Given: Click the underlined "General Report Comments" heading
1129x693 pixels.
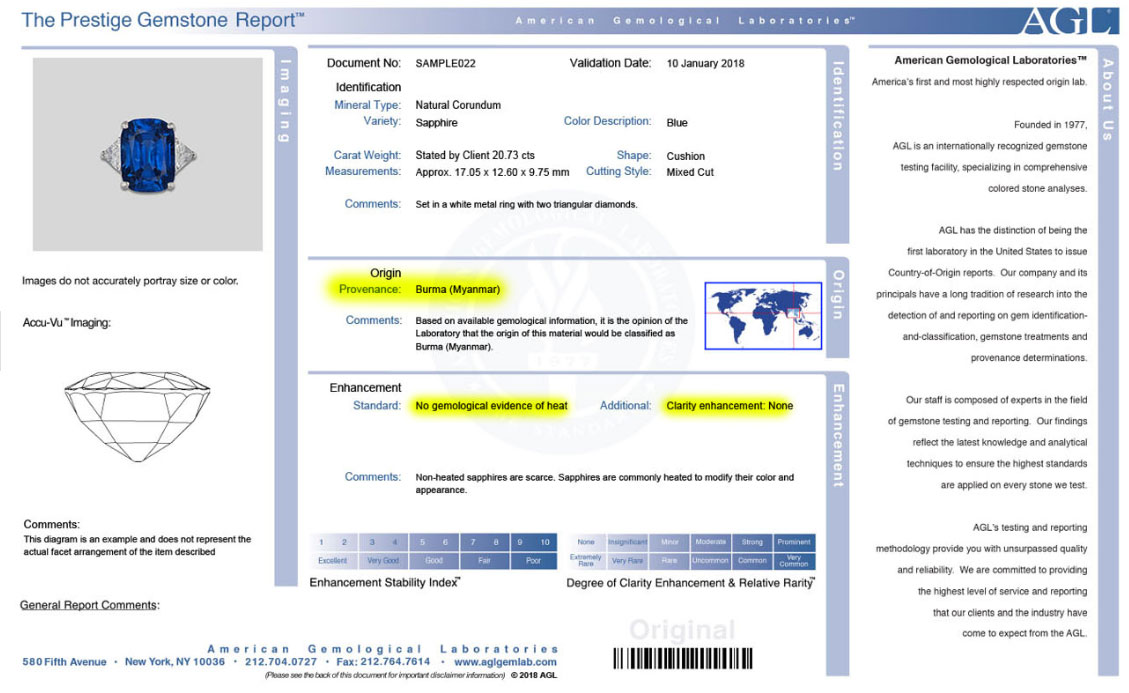Looking at the screenshot, I should [89, 605].
